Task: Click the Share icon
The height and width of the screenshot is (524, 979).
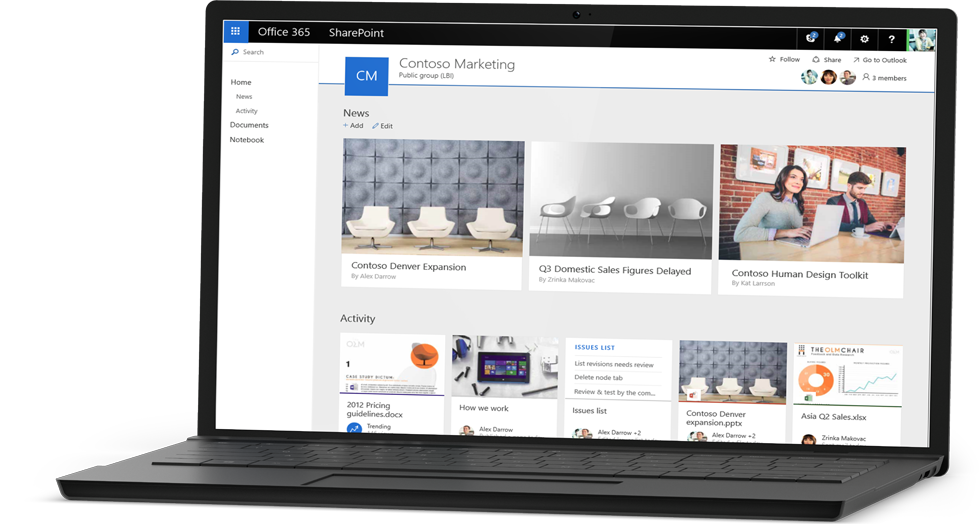Action: coord(815,59)
